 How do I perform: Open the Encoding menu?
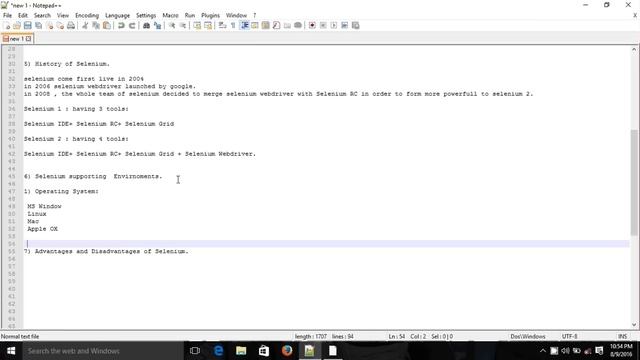point(87,16)
